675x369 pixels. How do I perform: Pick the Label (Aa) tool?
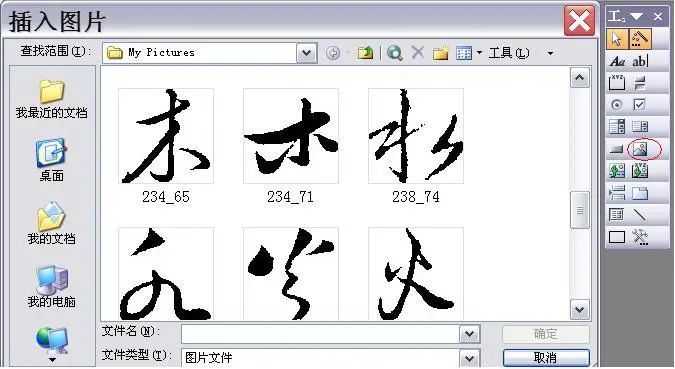617,62
